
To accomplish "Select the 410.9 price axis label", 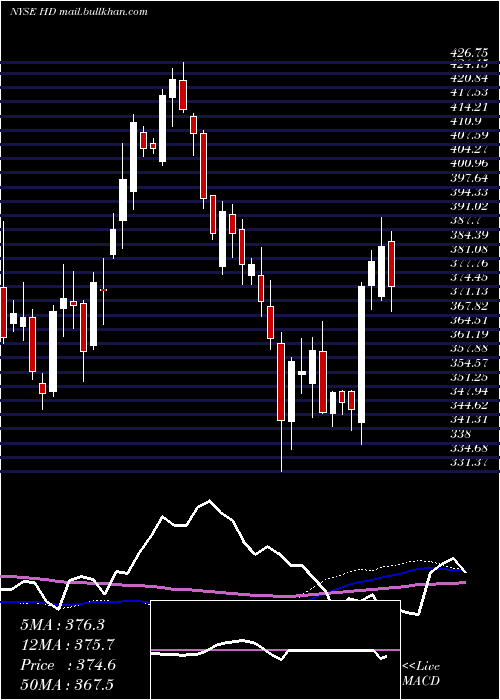I will [x=466, y=121].
